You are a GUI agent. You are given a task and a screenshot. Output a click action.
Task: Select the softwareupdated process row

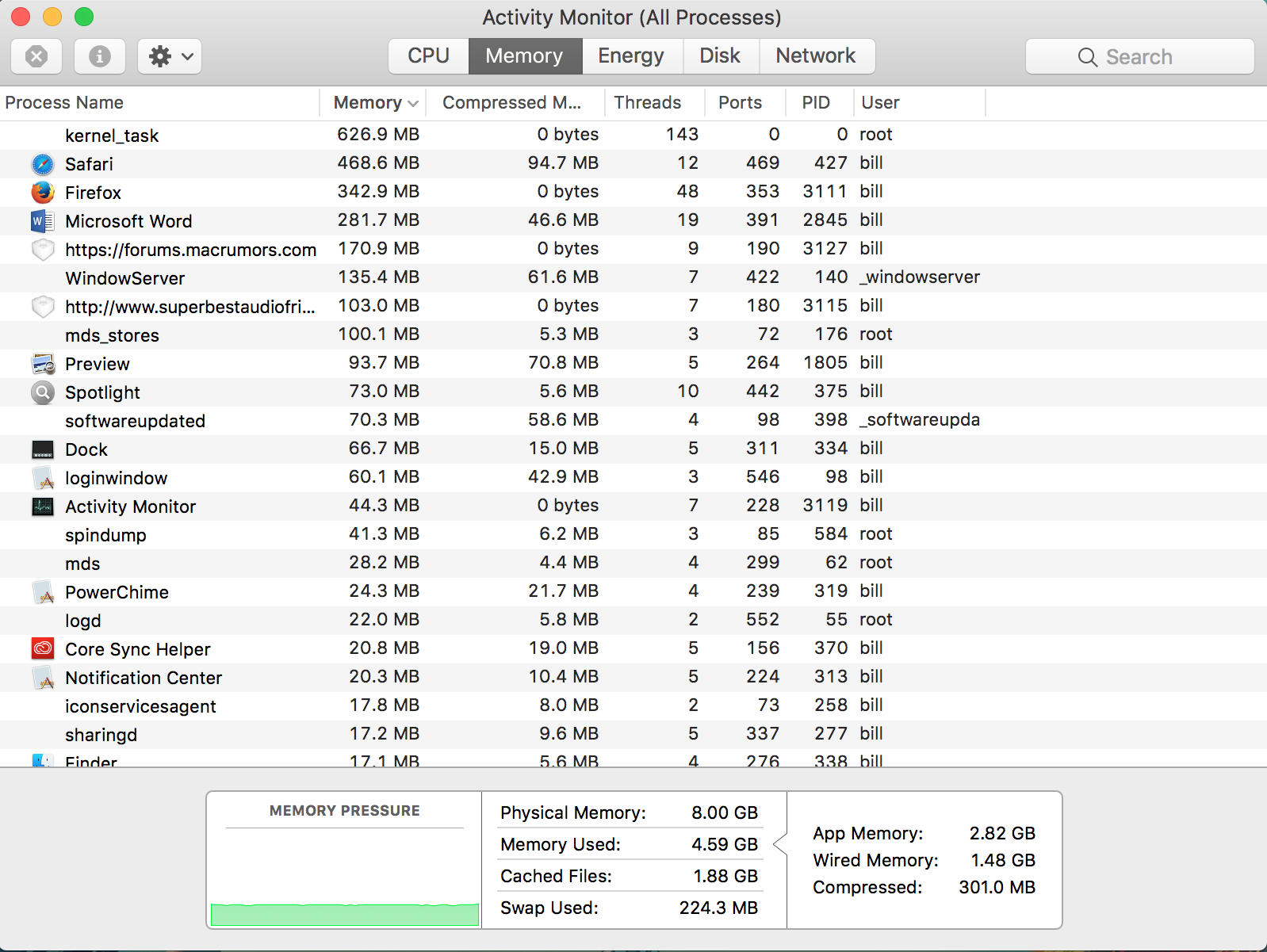click(633, 421)
